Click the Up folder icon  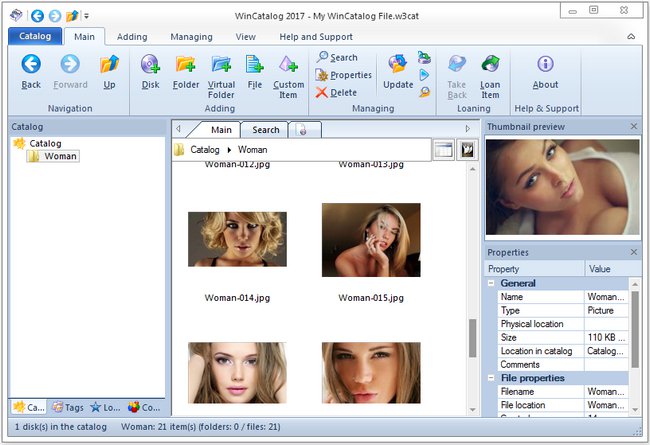pyautogui.click(x=109, y=66)
